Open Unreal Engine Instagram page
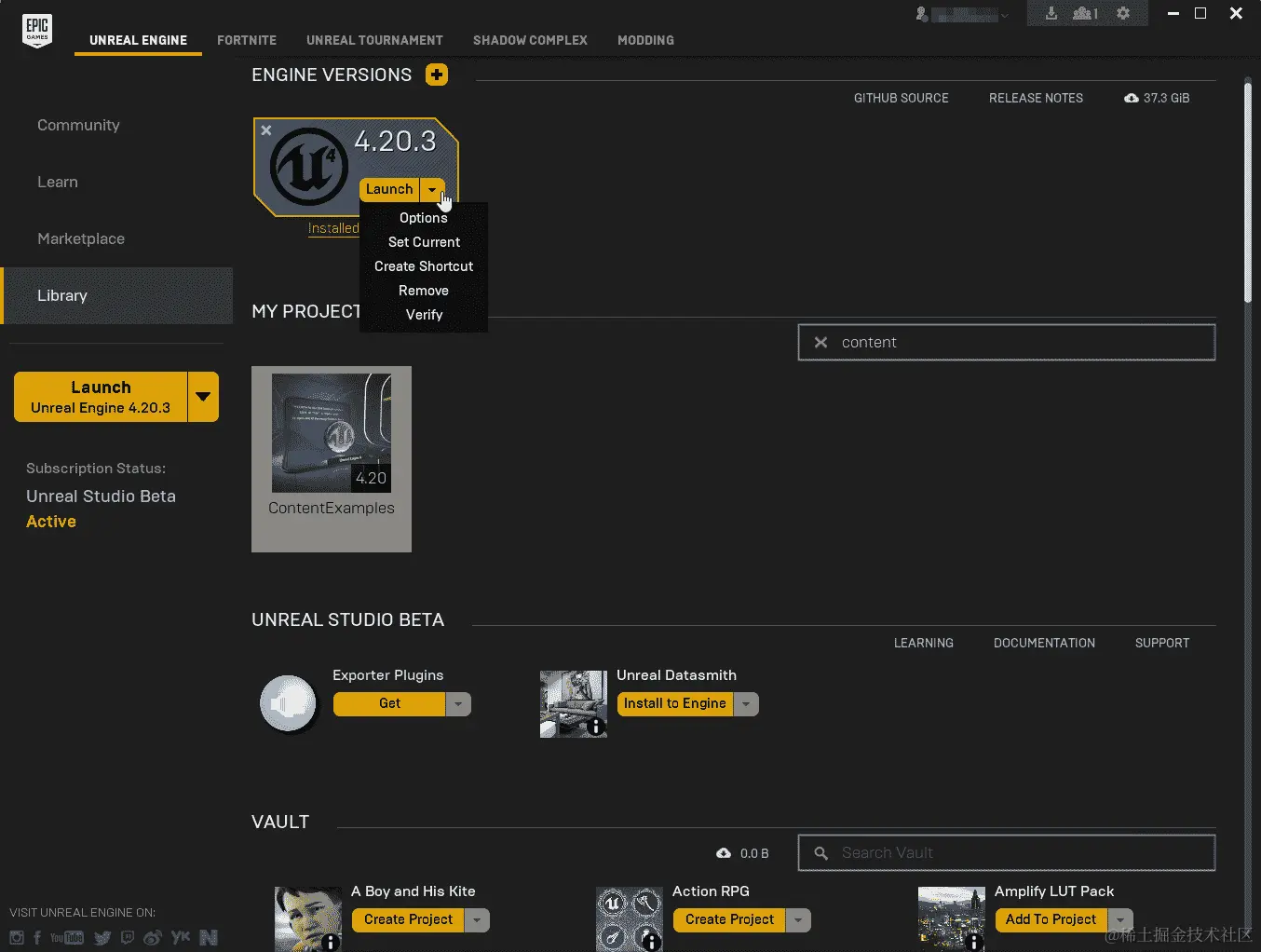1261x952 pixels. (17, 937)
